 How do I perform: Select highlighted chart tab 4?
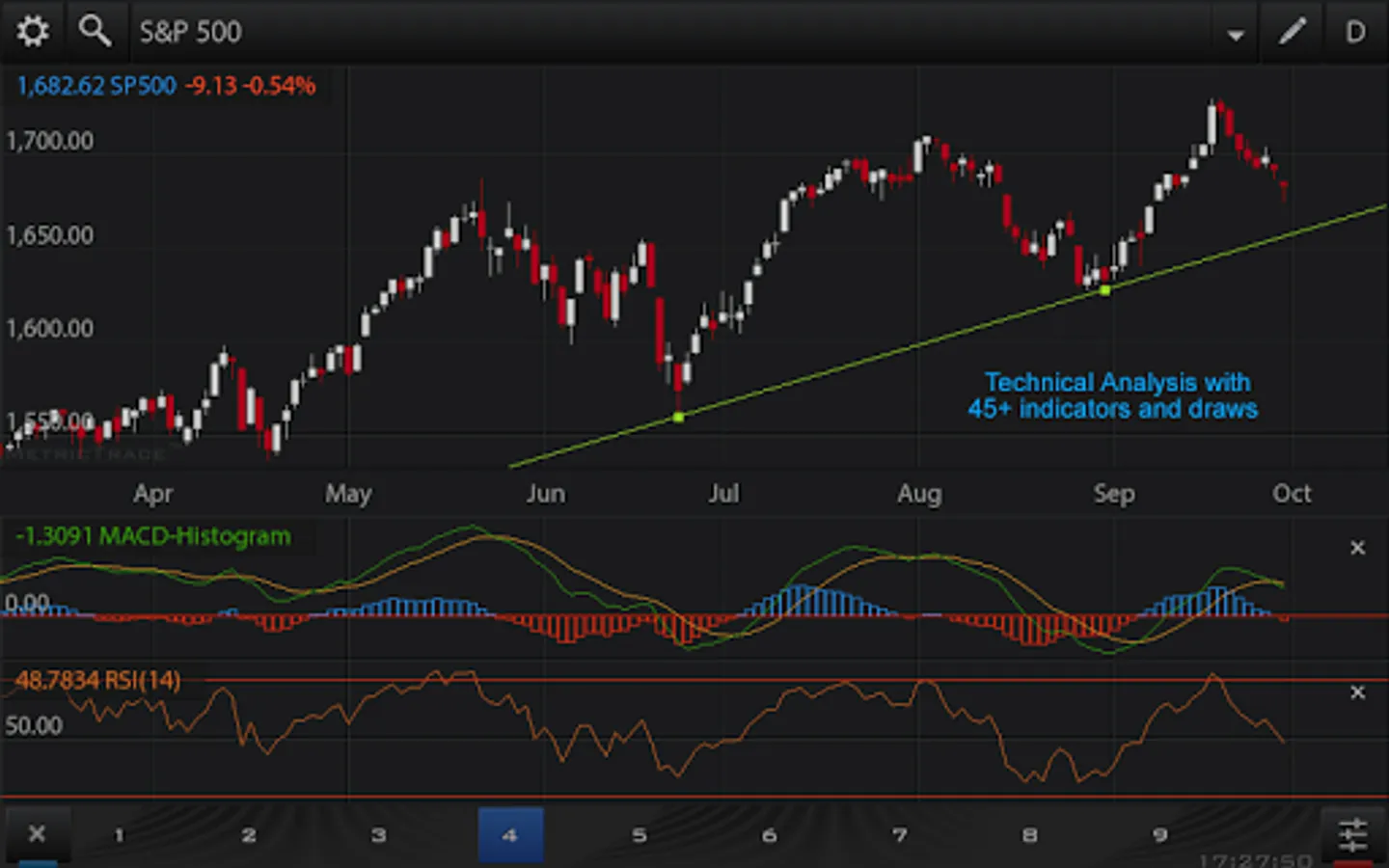click(x=510, y=835)
